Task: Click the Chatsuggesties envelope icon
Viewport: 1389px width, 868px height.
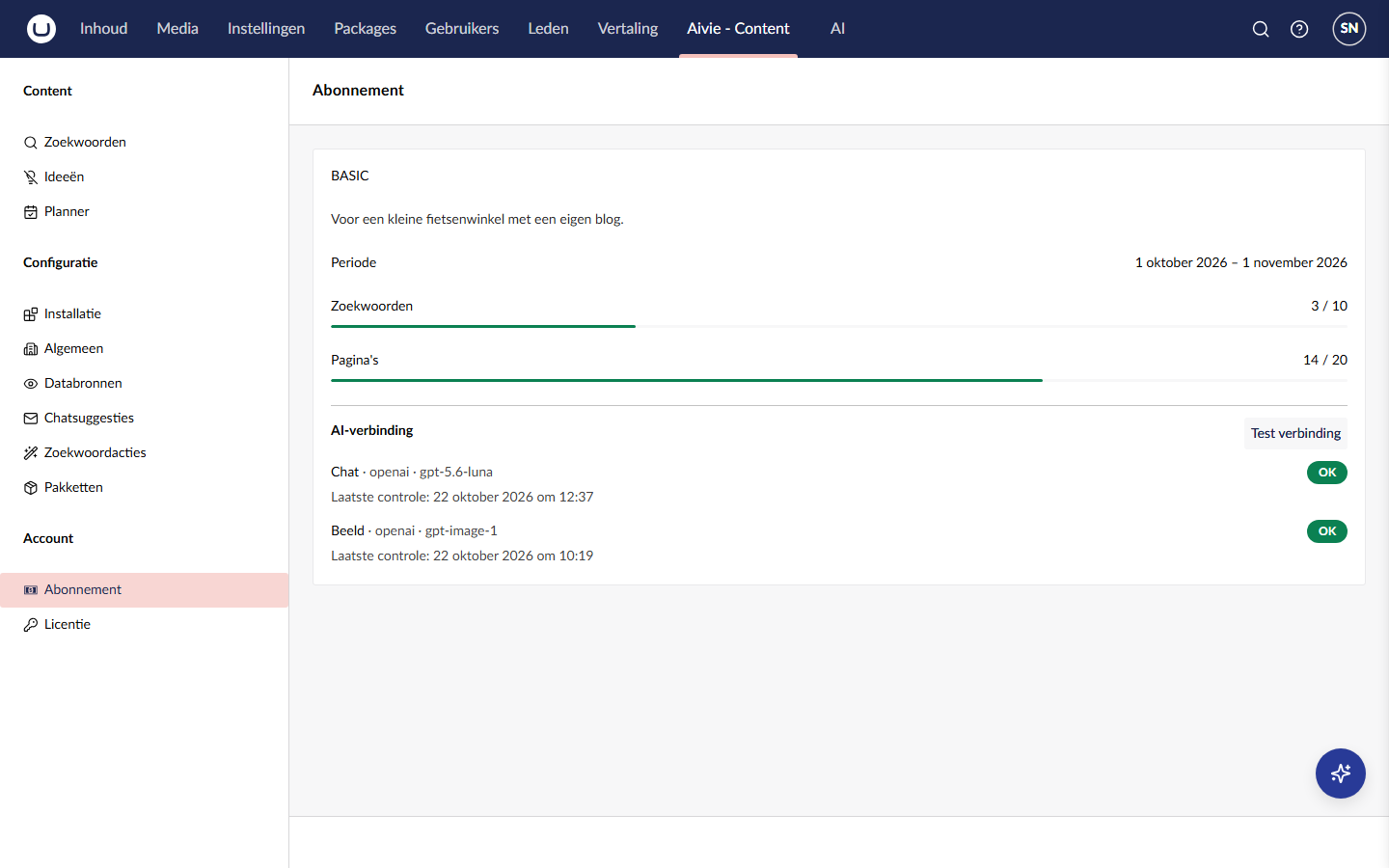Action: [x=31, y=419]
